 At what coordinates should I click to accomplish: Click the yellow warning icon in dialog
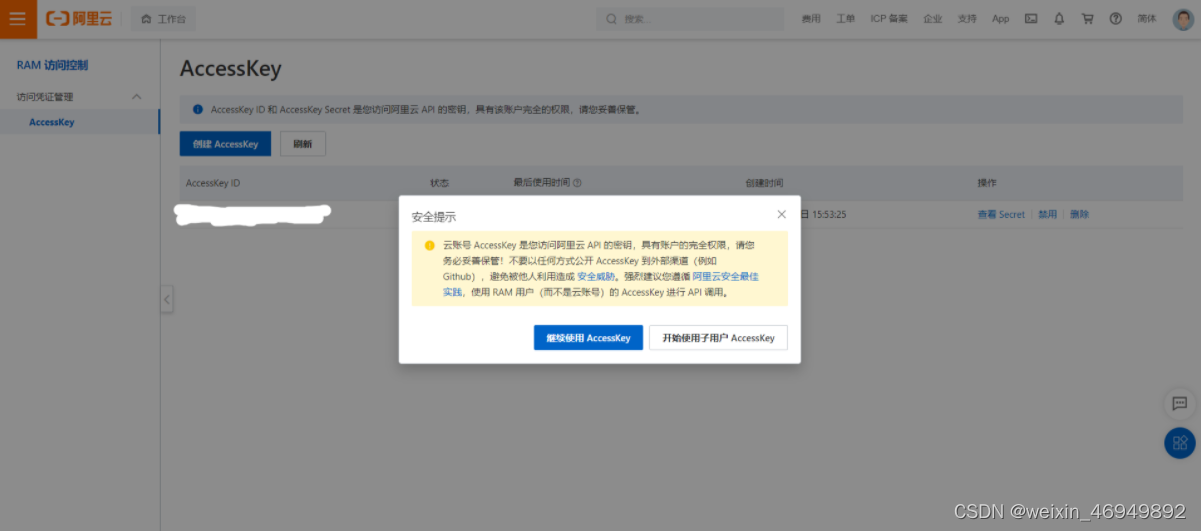[429, 245]
